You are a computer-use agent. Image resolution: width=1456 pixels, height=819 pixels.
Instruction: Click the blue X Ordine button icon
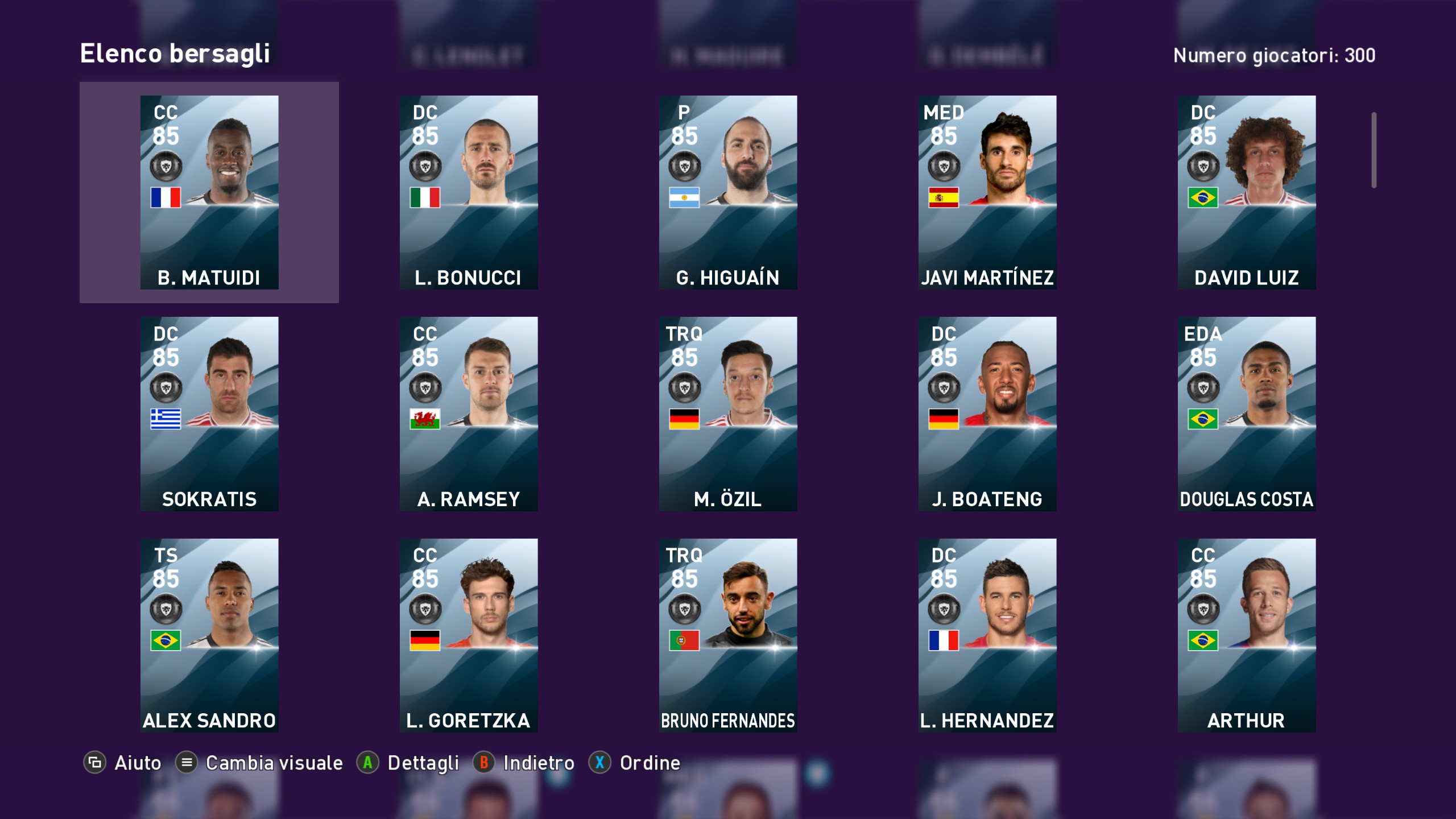(600, 763)
